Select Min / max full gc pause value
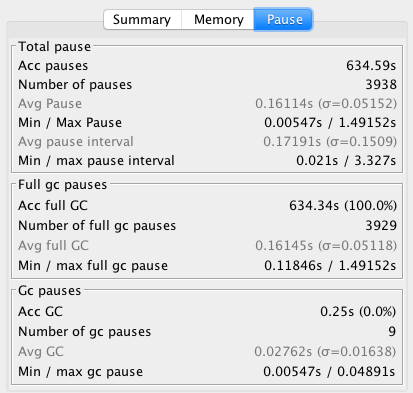This screenshot has height=393, width=413. pyautogui.click(x=330, y=266)
